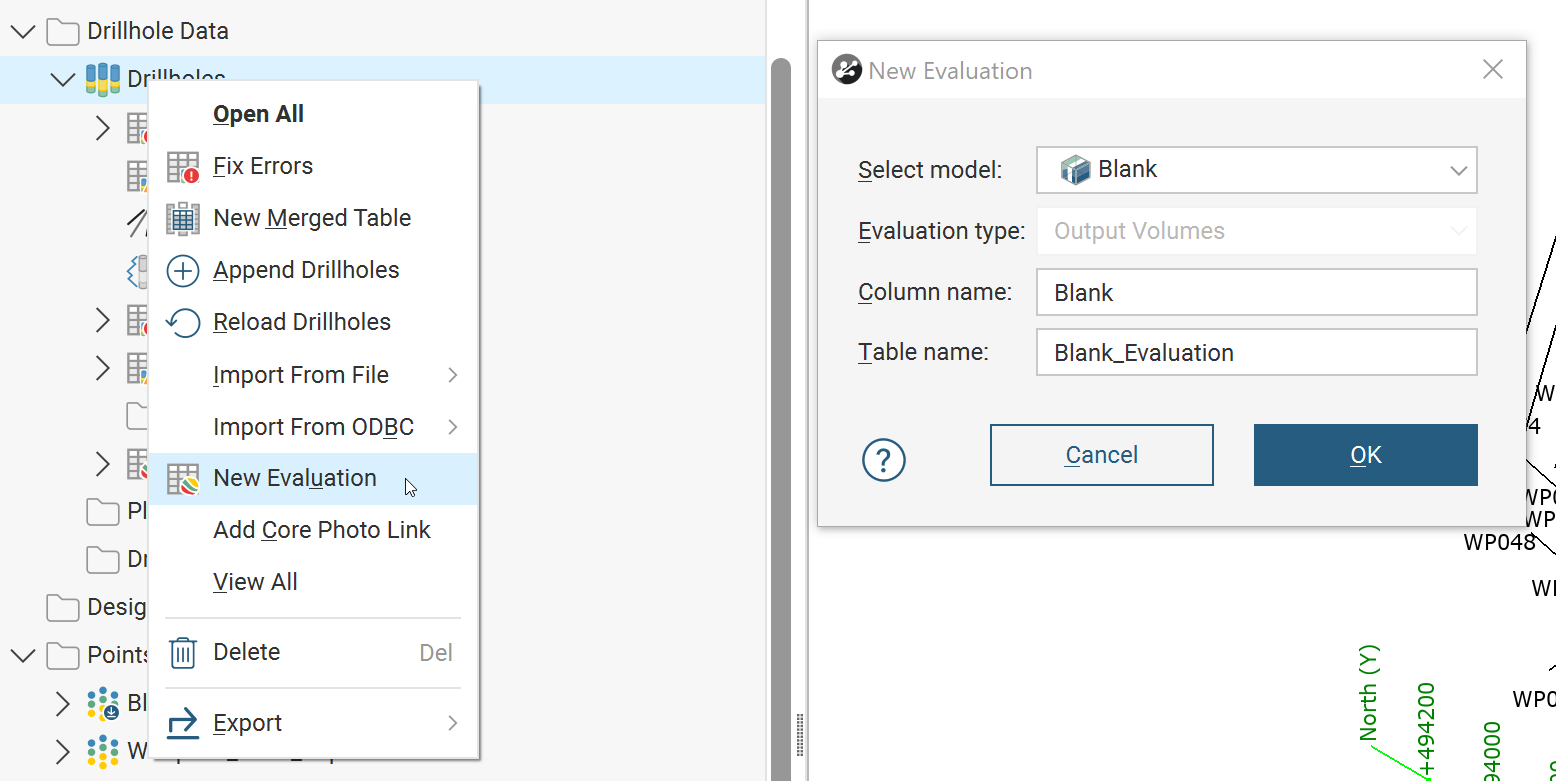Click the Reload Drillholes refresh icon
This screenshot has height=781, width=1556.
(x=183, y=323)
